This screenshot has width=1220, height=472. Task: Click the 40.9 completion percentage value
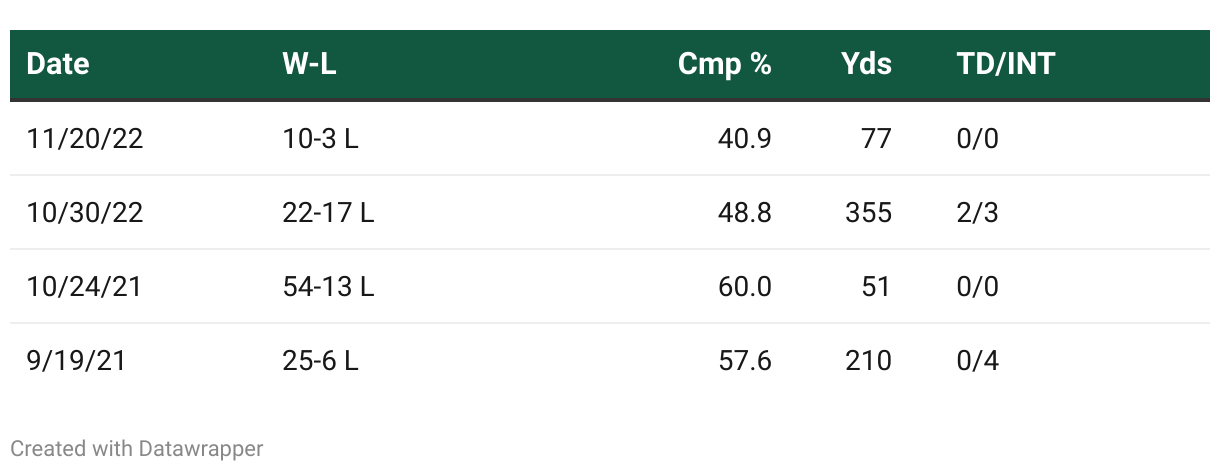(x=744, y=139)
